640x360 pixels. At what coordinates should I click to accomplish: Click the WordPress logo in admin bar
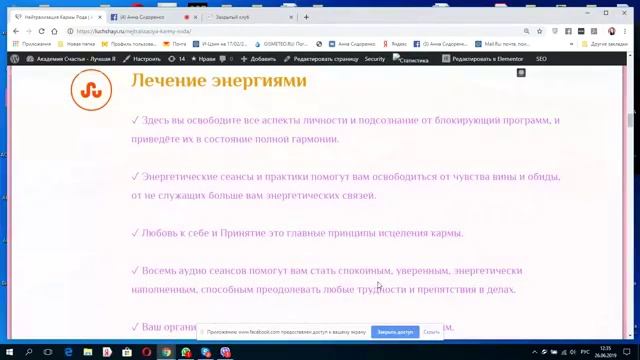pyautogui.click(x=15, y=59)
